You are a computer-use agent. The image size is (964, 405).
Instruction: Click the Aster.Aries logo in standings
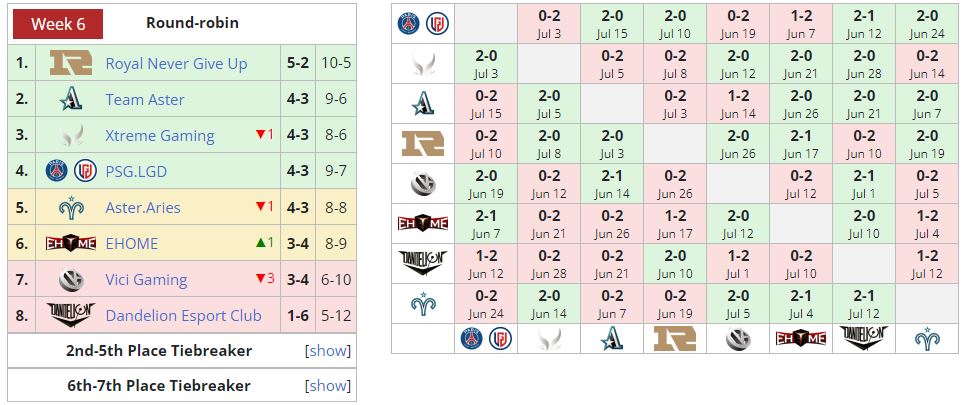71,208
